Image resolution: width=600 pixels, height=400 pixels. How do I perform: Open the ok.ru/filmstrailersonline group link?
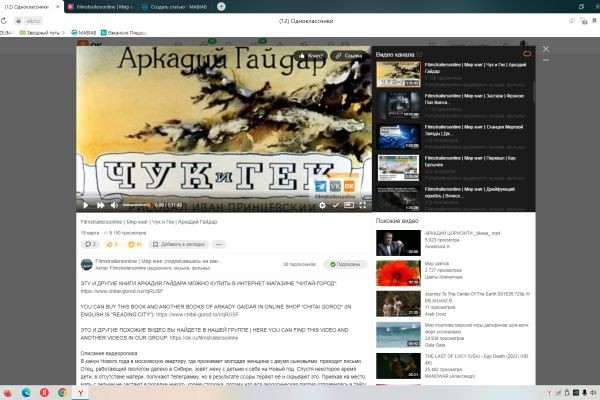[x=204, y=338]
